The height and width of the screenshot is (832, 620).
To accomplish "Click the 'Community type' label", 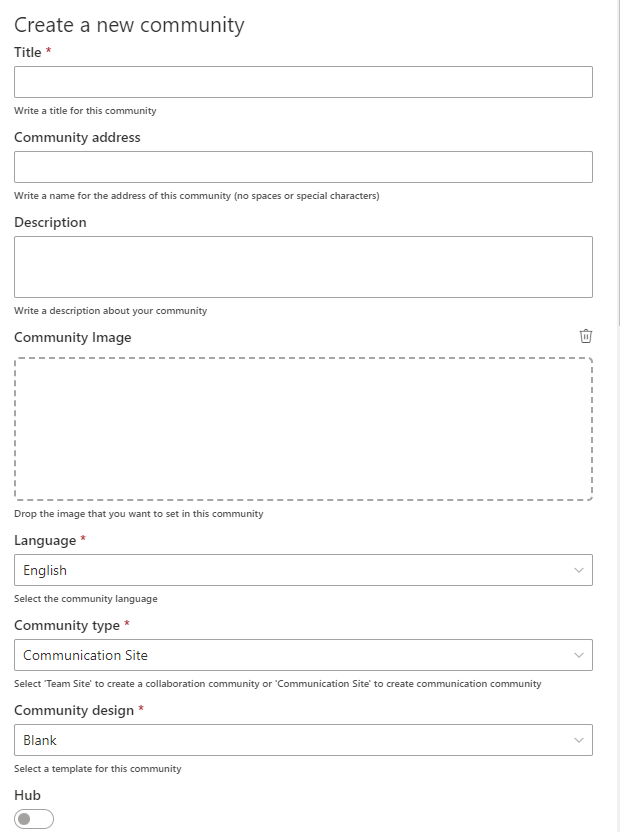I will tap(67, 626).
